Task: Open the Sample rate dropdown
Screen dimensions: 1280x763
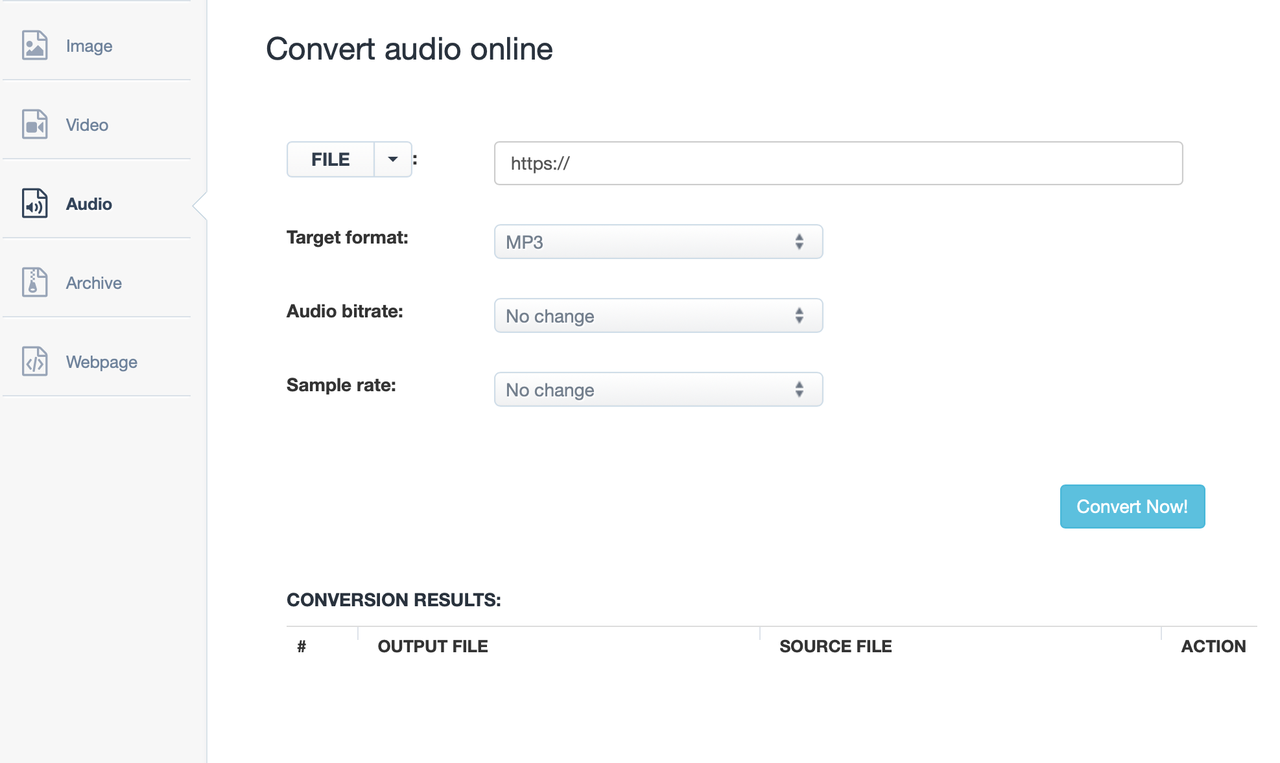Action: pos(658,389)
